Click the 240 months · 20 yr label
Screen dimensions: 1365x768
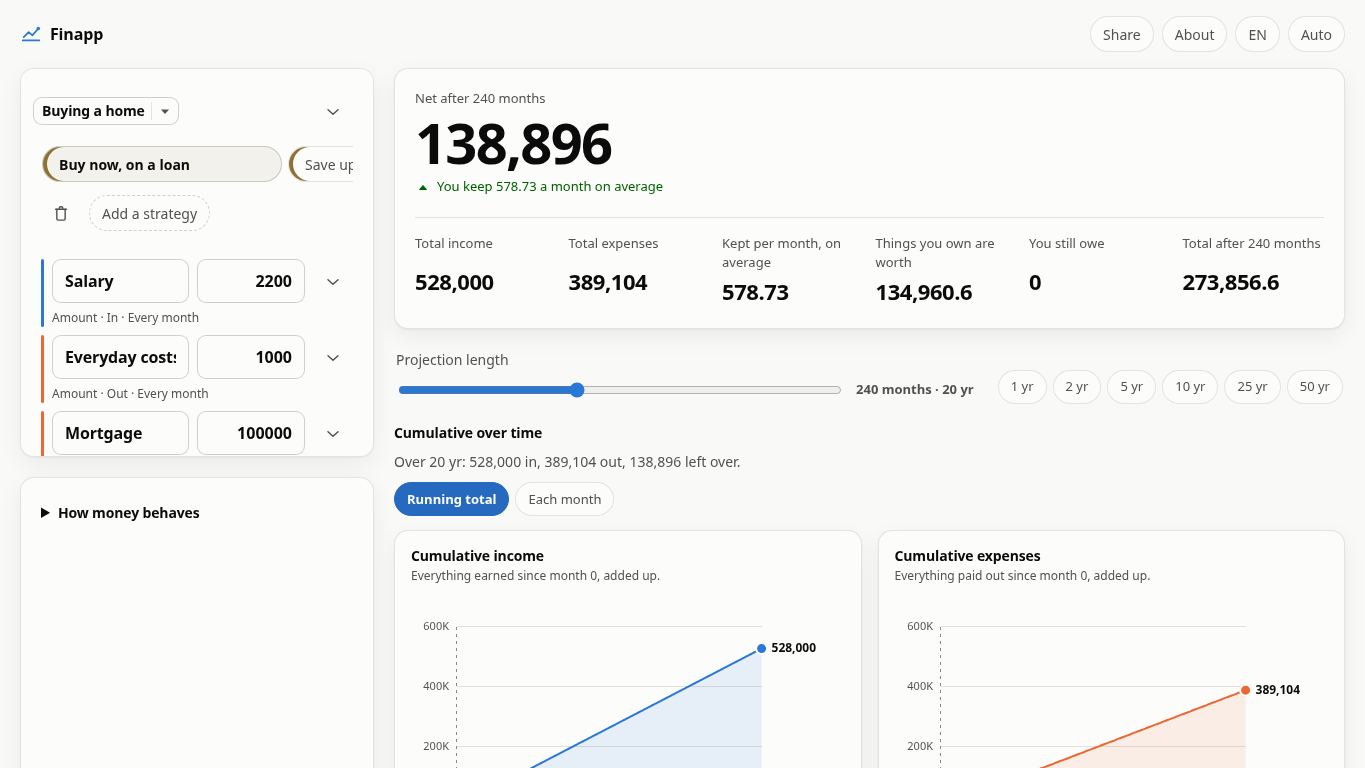[x=914, y=389]
